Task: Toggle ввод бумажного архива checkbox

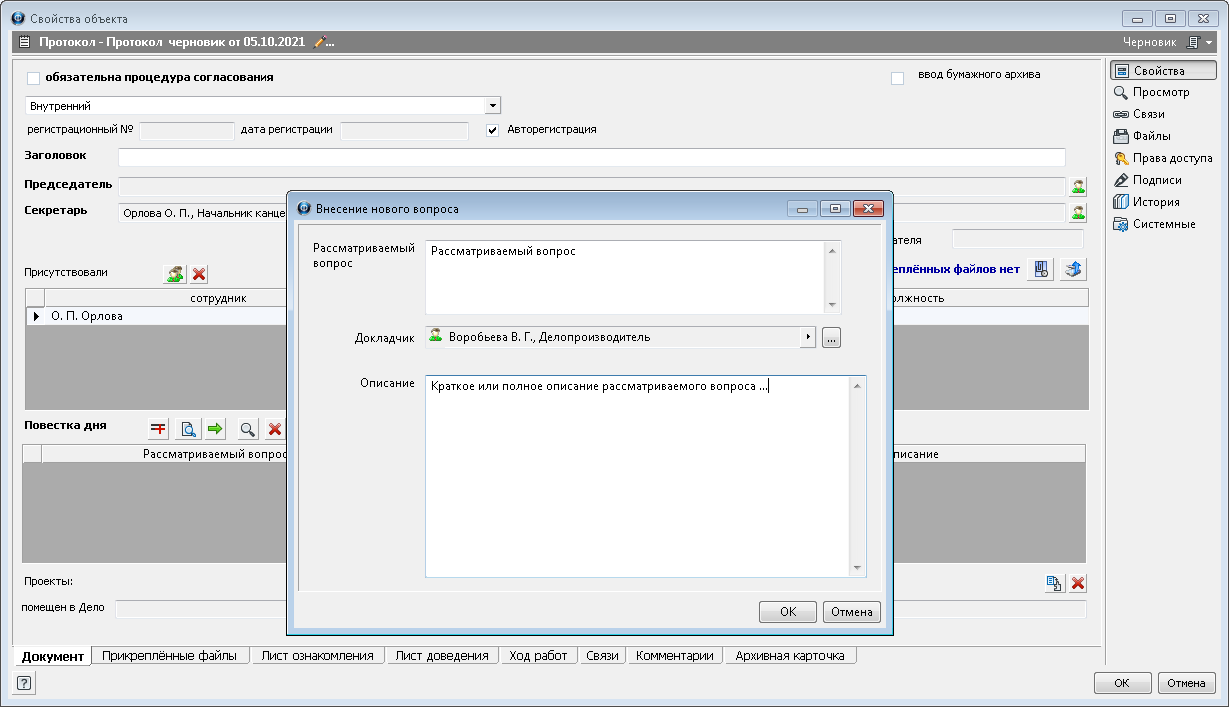Action: 897,78
